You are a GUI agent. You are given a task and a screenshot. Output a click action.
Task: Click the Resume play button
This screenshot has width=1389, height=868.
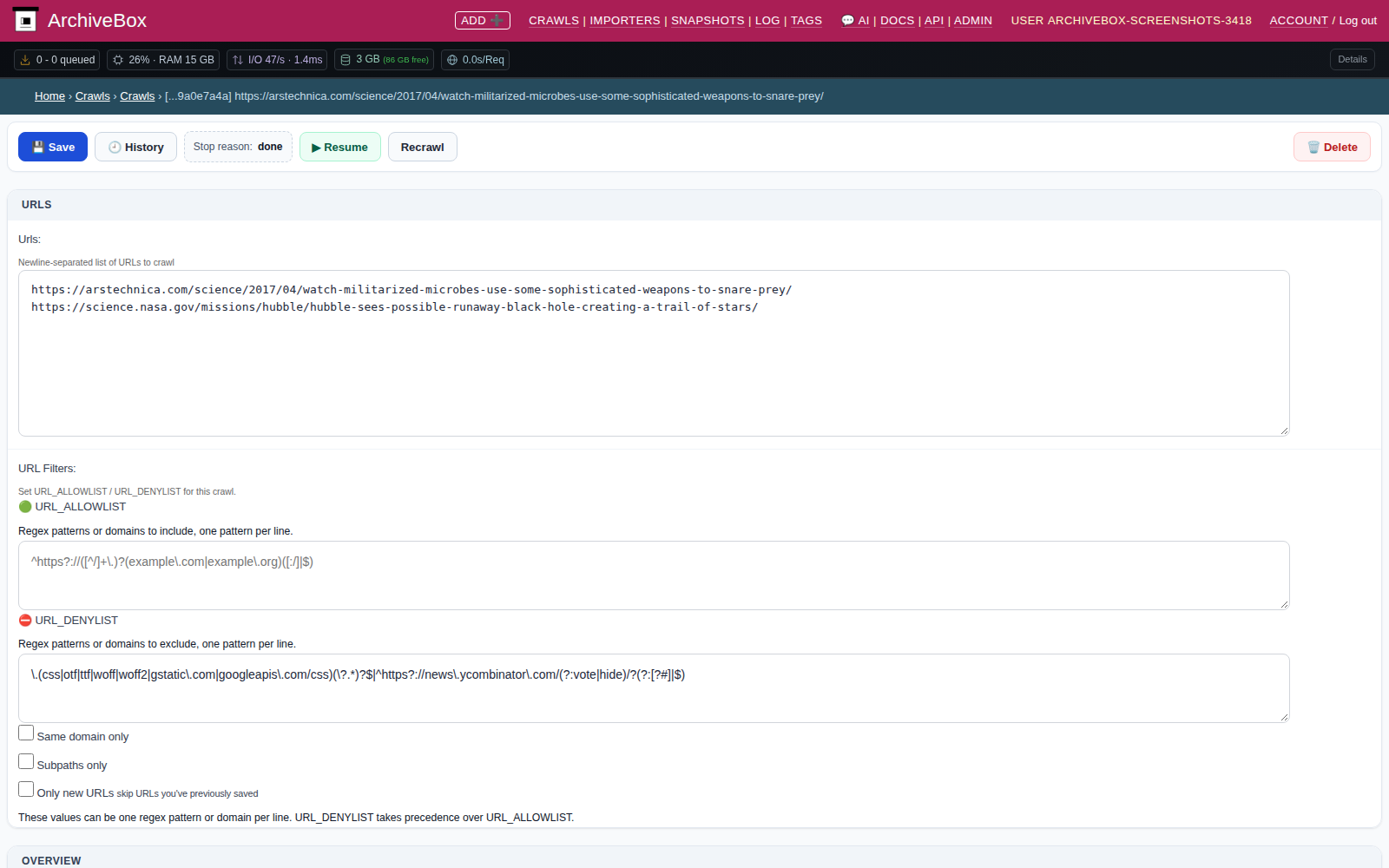340,147
